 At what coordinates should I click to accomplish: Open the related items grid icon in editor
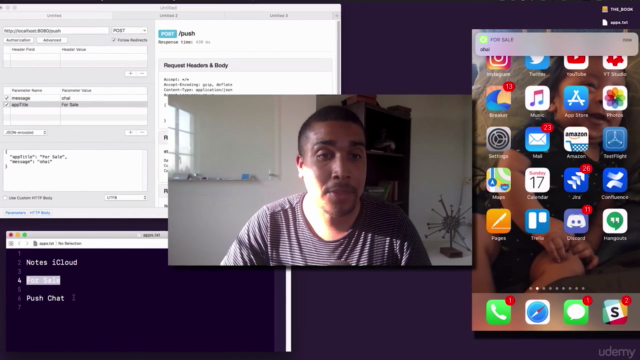coord(11,243)
